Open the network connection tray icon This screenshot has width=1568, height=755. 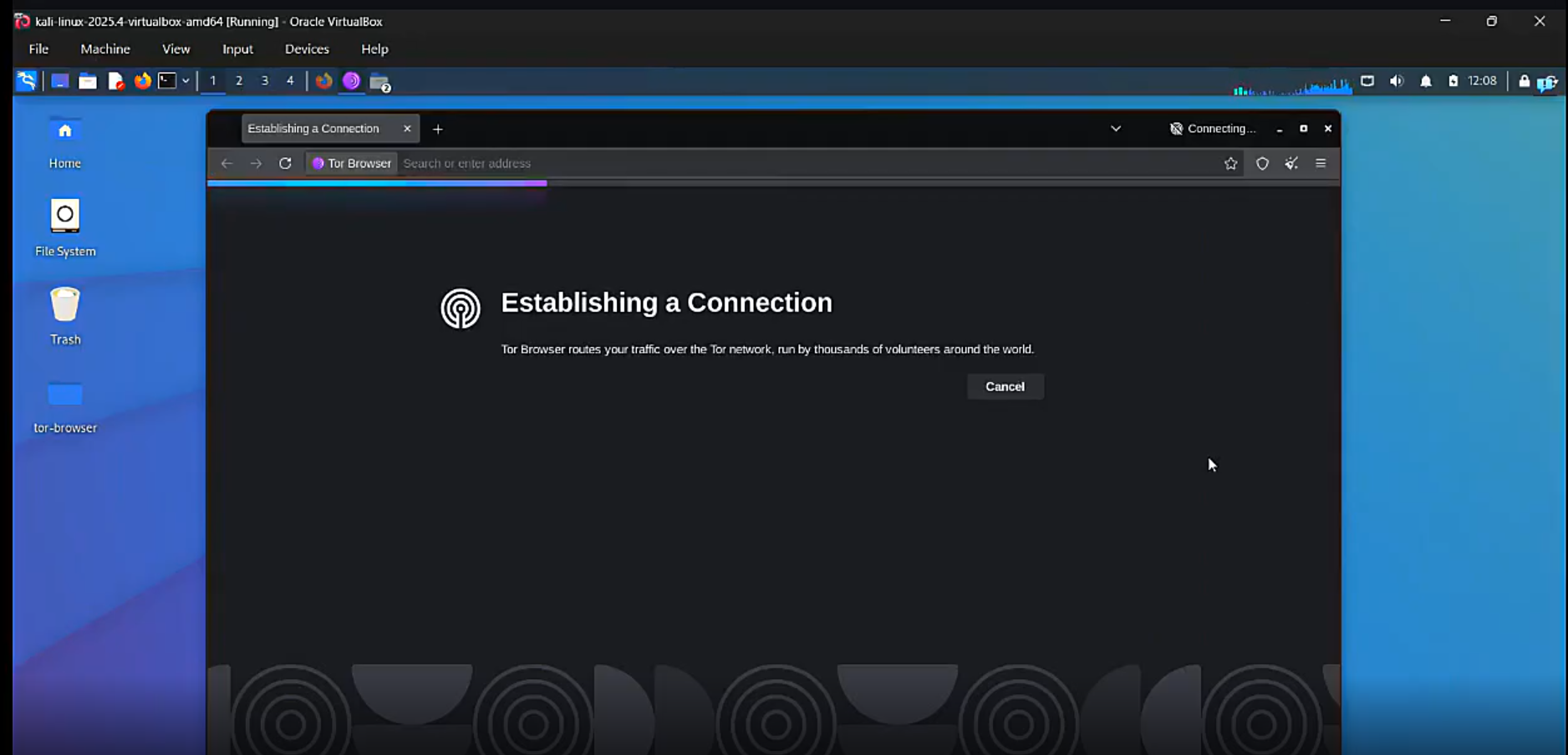point(1367,81)
